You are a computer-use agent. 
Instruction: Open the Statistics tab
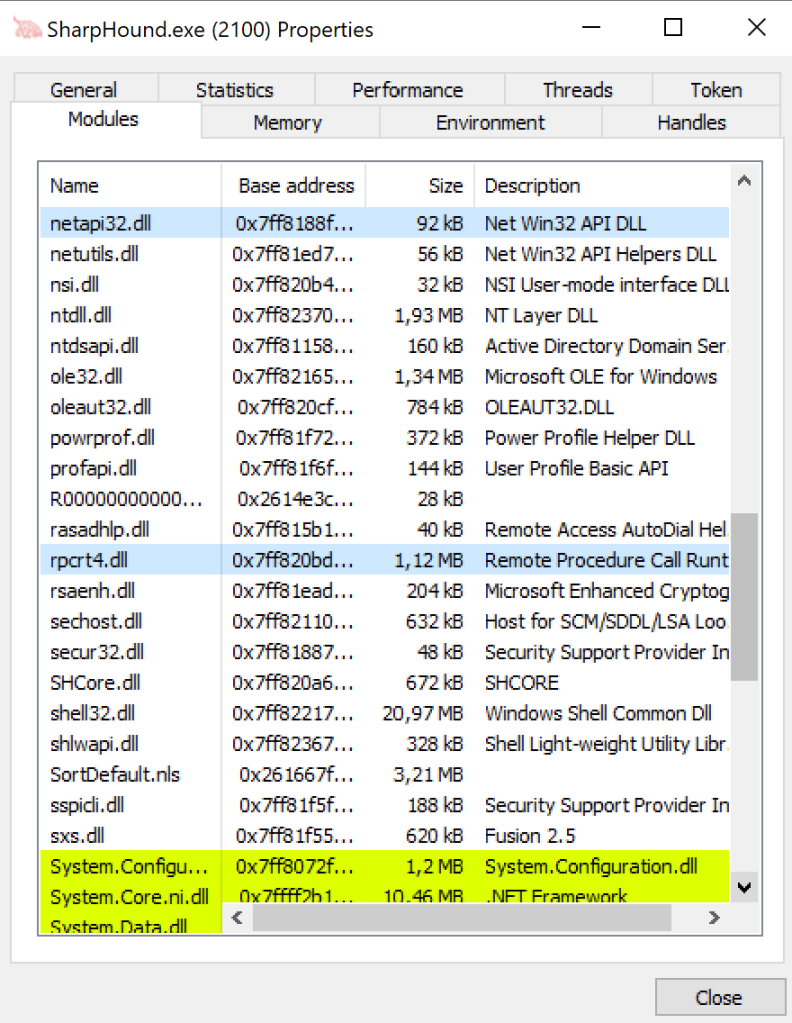click(x=234, y=90)
